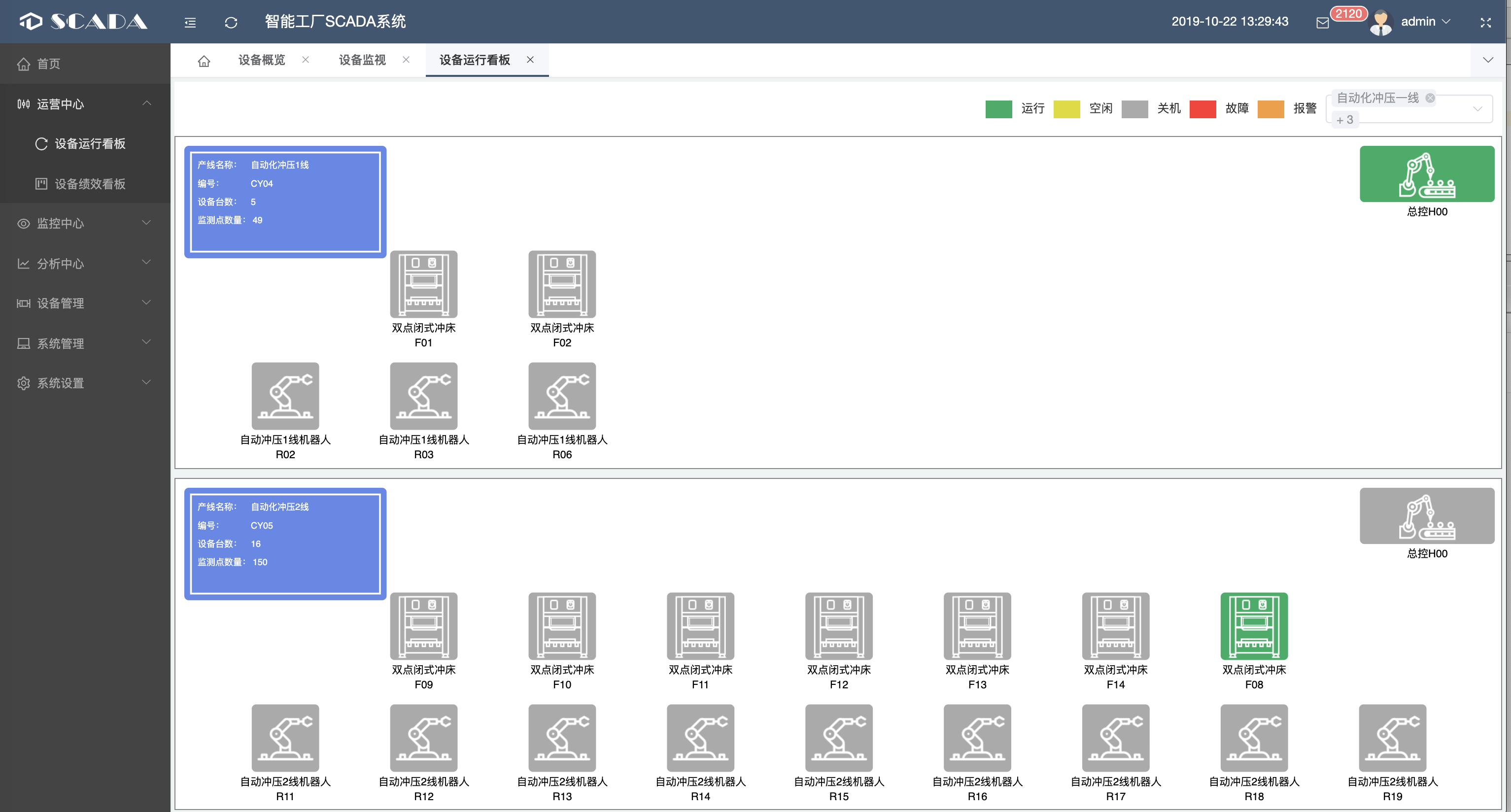Click the red 故障 legend swatch

(1202, 109)
